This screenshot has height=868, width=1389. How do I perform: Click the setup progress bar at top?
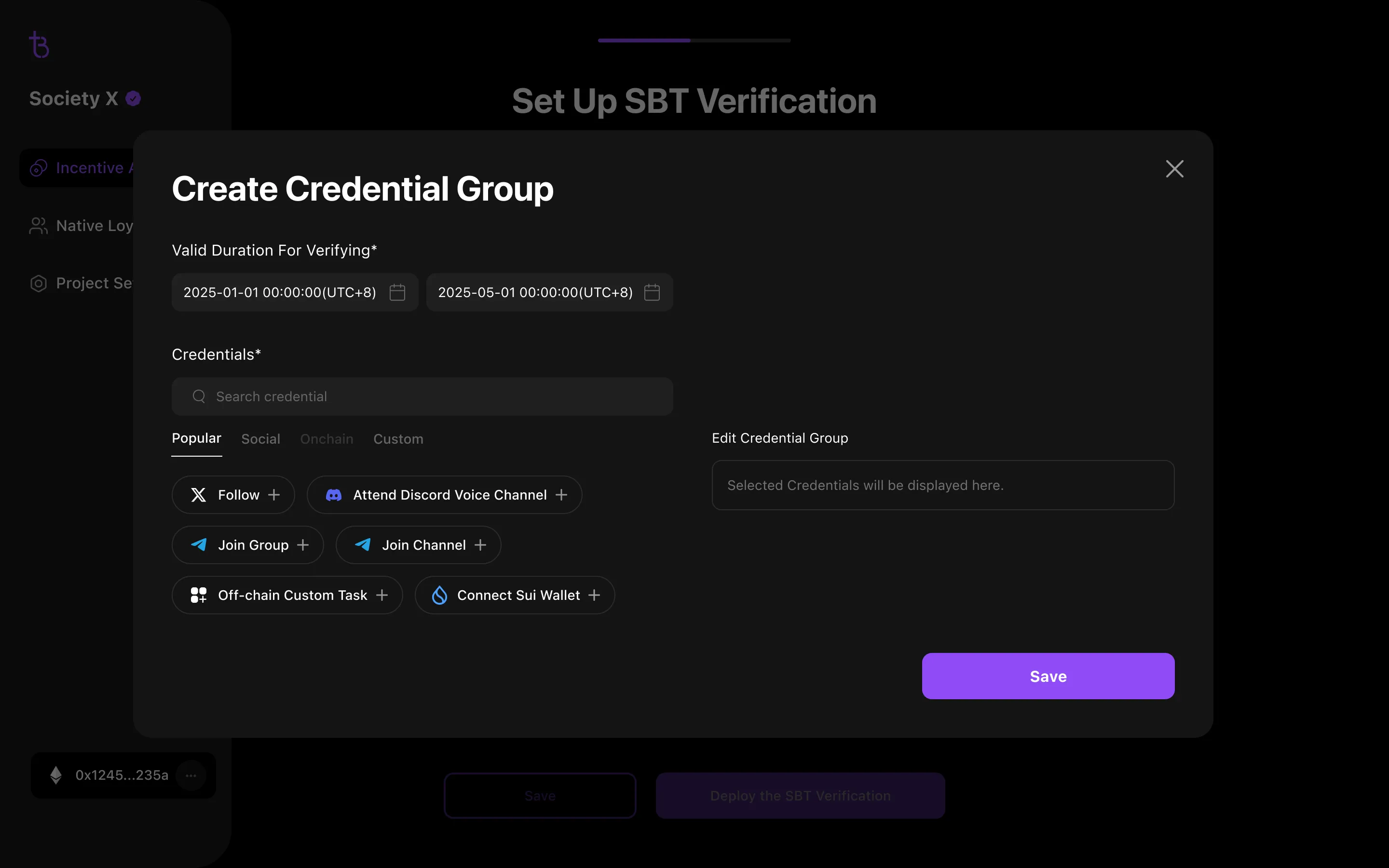(x=694, y=40)
